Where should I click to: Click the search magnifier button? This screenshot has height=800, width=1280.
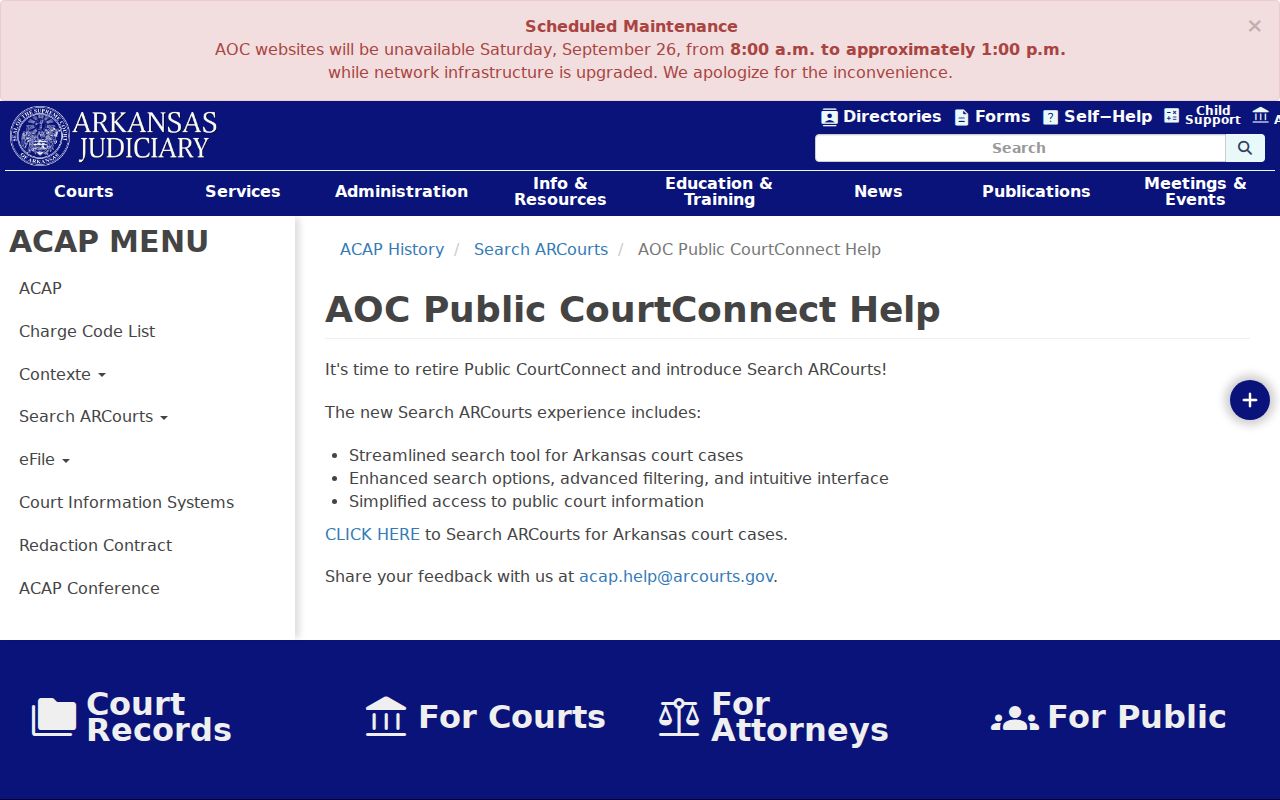pyautogui.click(x=1245, y=148)
